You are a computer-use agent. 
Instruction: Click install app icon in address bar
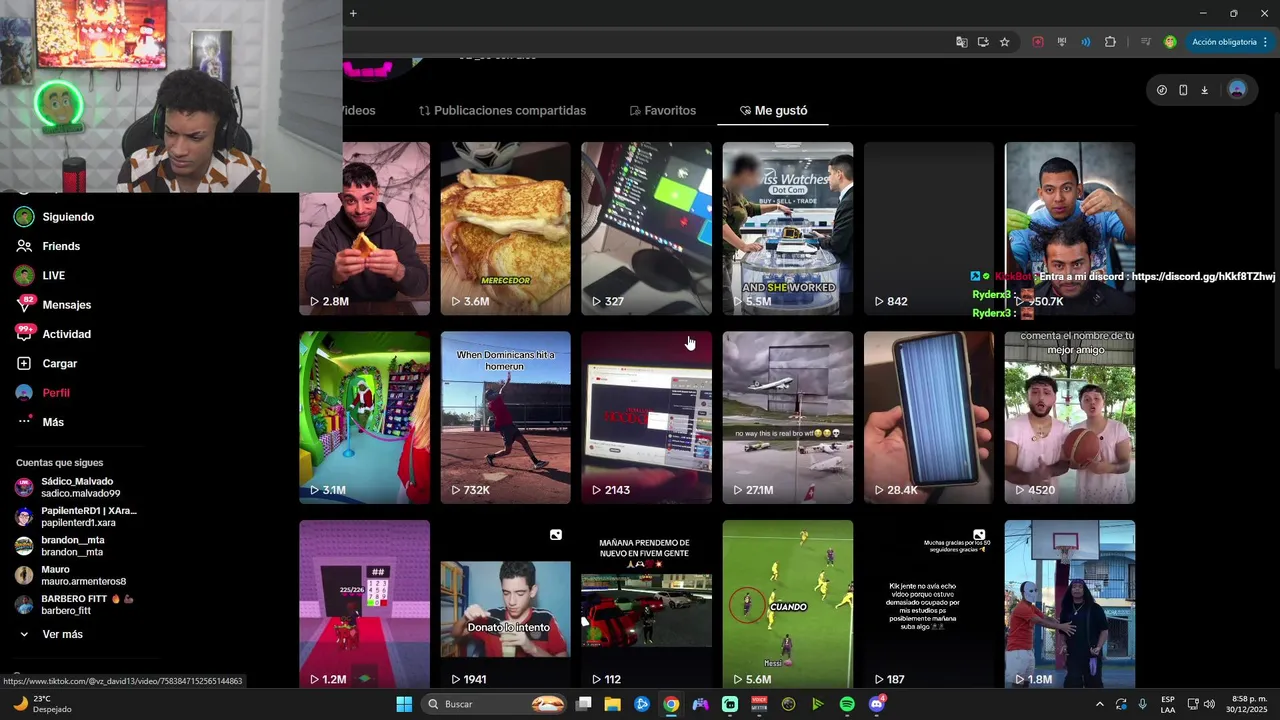click(x=983, y=42)
